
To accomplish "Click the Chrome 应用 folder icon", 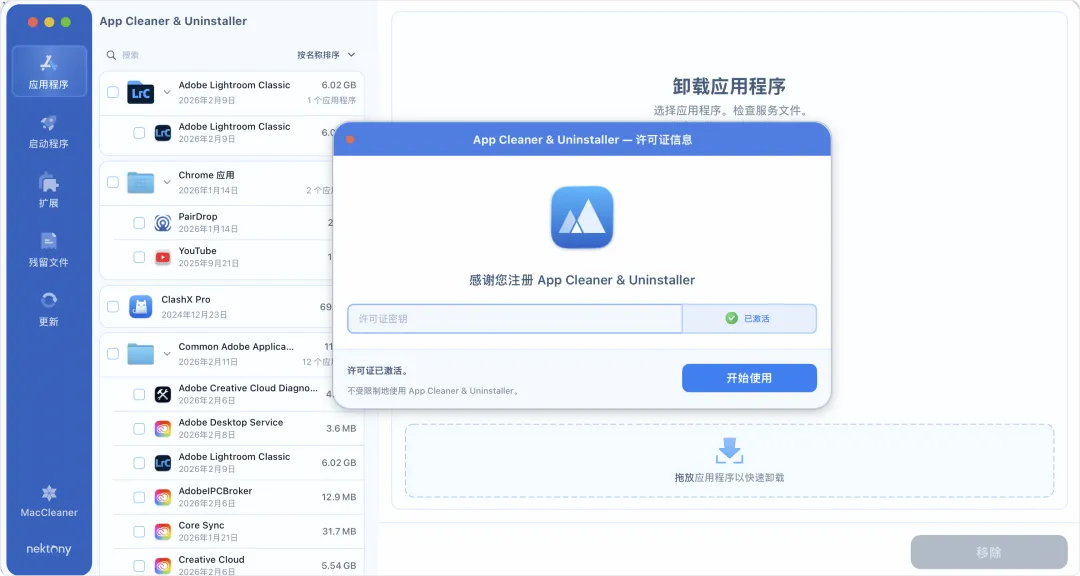I will point(141,183).
